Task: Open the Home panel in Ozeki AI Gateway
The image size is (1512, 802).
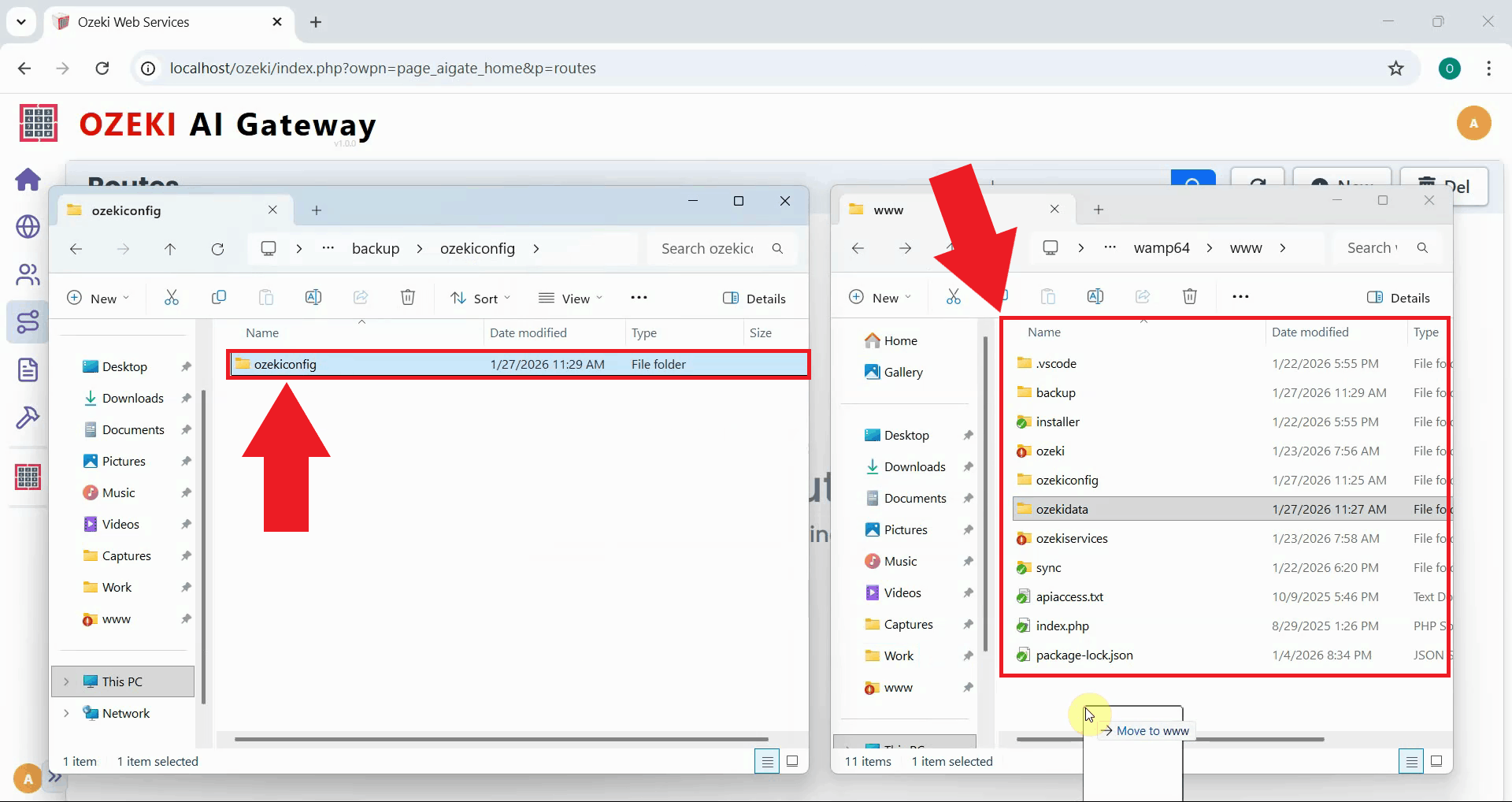Action: coord(28,180)
